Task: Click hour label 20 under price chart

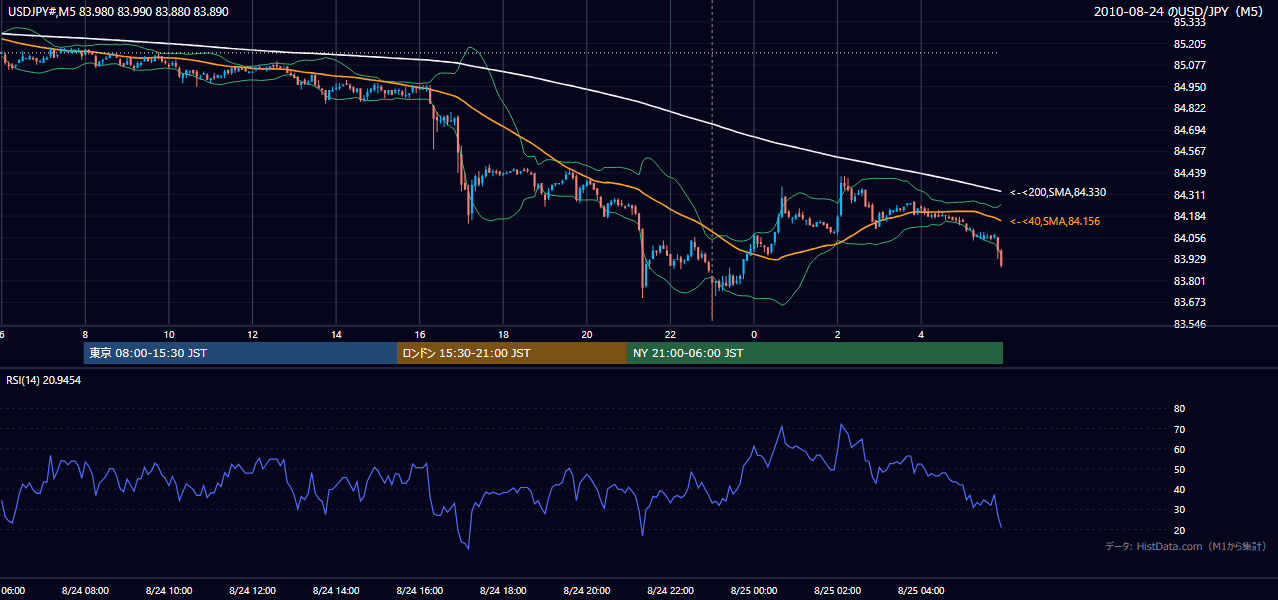Action: [x=587, y=335]
